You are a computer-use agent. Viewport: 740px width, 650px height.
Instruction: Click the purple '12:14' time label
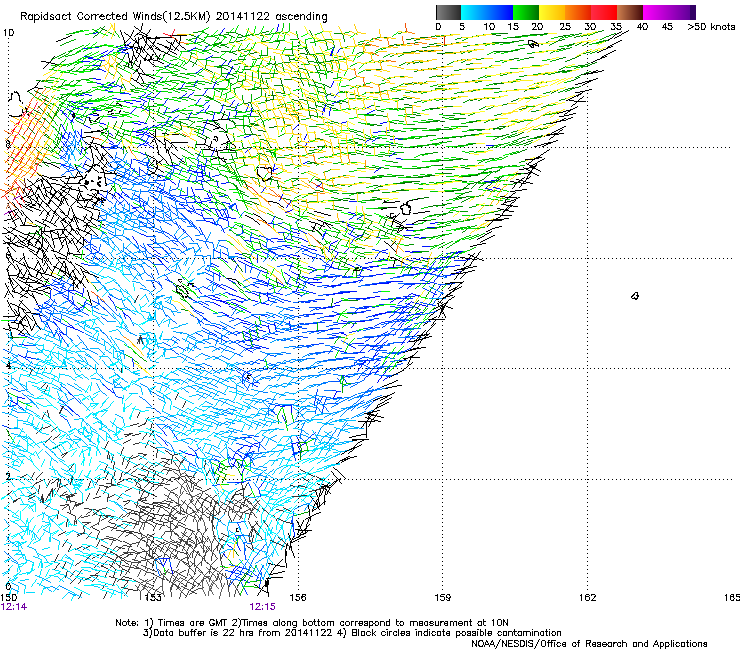[14, 607]
